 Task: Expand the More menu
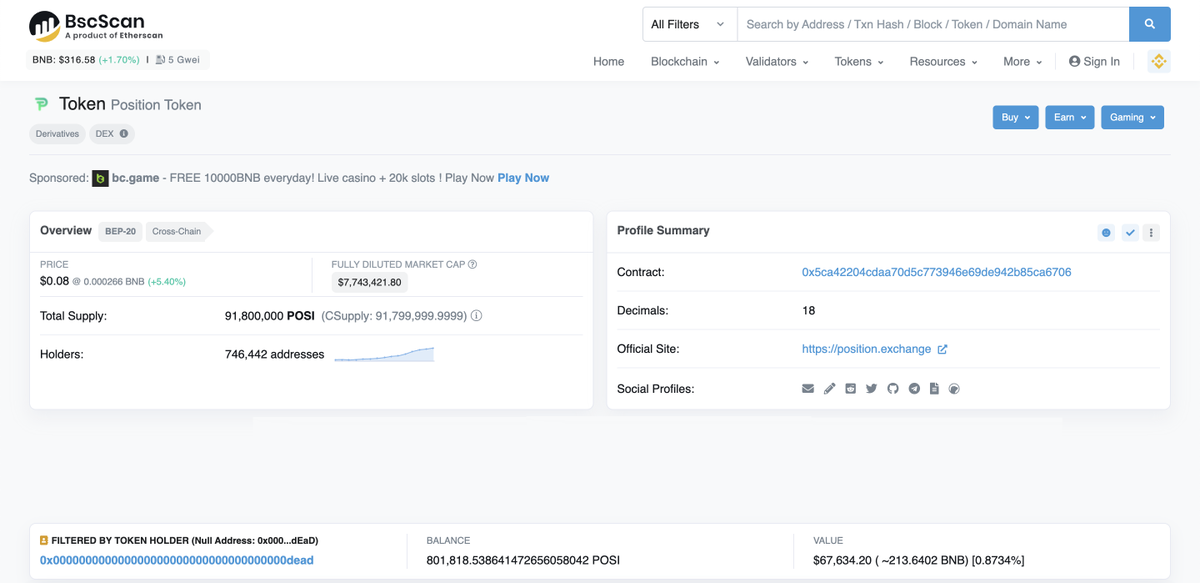[x=1022, y=61]
